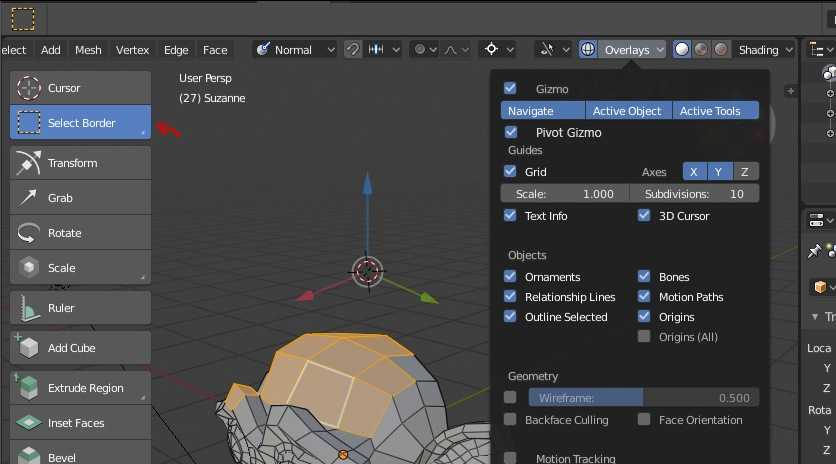
Task: Pick the Bevel tool
Action: 81,454
